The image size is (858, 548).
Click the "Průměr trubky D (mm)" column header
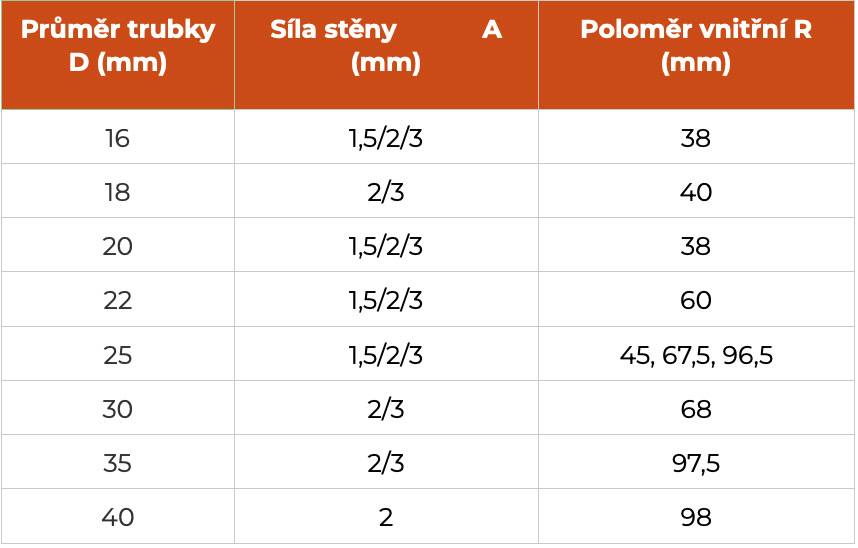(118, 47)
